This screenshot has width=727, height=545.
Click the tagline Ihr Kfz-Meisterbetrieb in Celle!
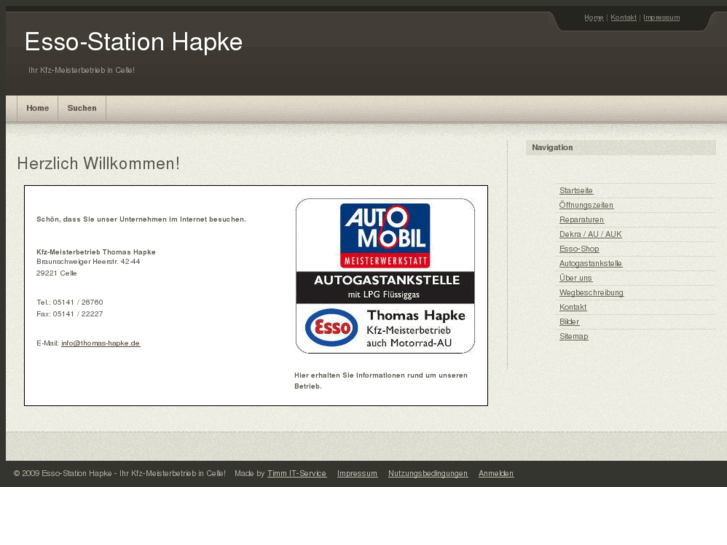(x=82, y=70)
